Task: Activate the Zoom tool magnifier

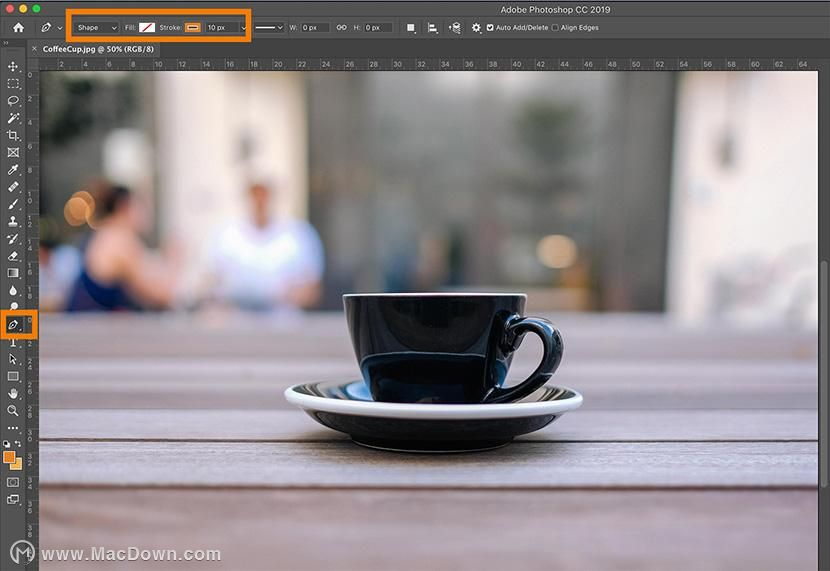Action: (x=13, y=410)
